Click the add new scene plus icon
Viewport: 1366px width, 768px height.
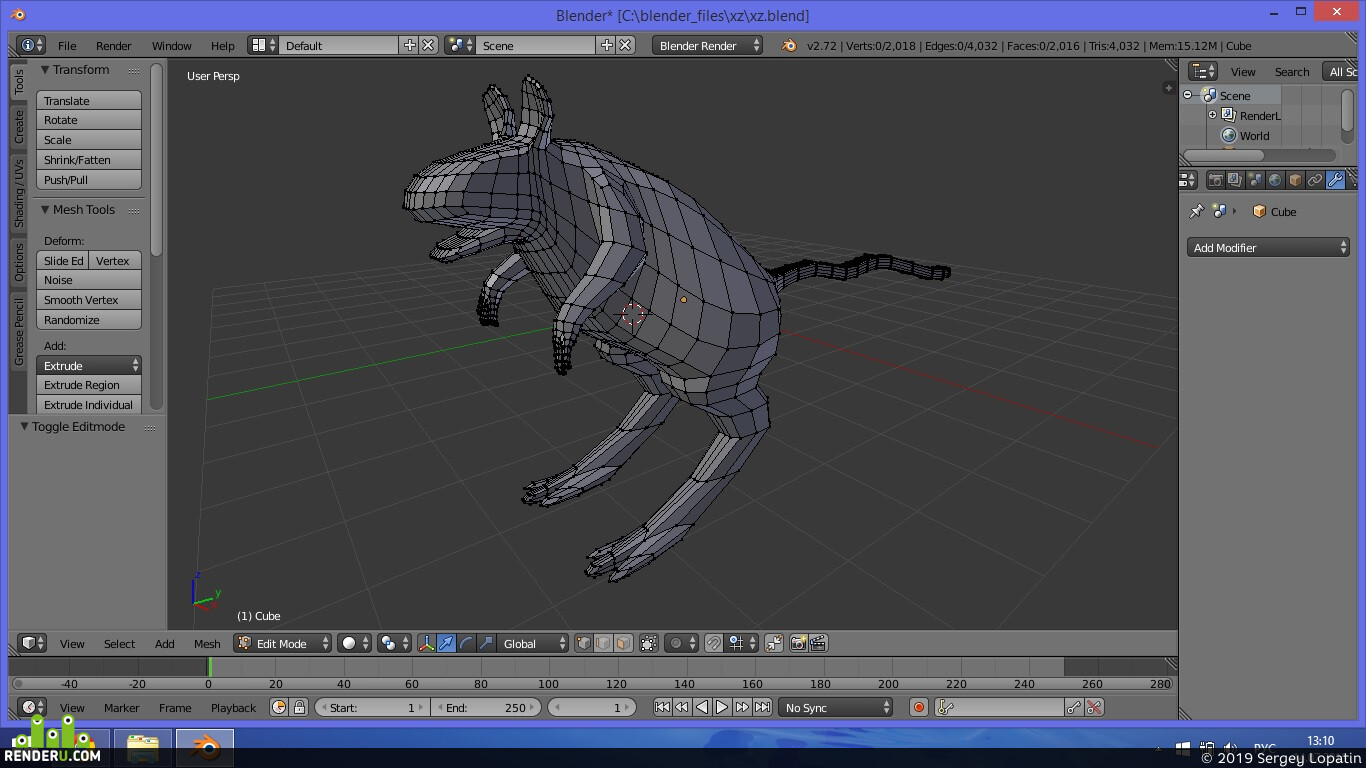(607, 46)
